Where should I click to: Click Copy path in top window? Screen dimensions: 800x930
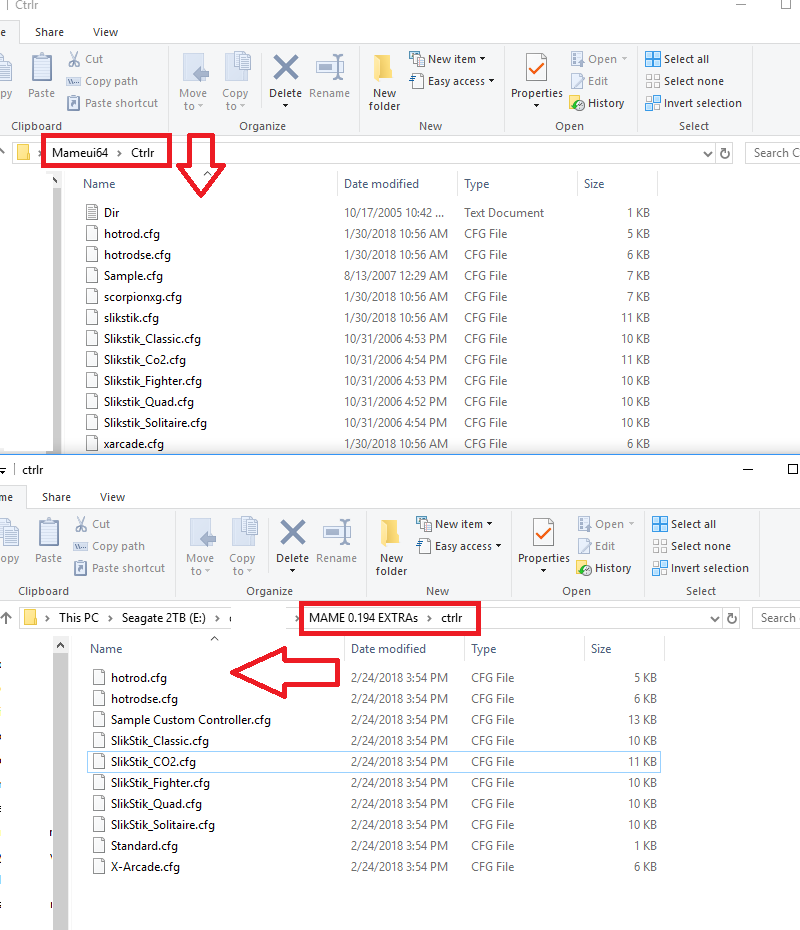[102, 81]
